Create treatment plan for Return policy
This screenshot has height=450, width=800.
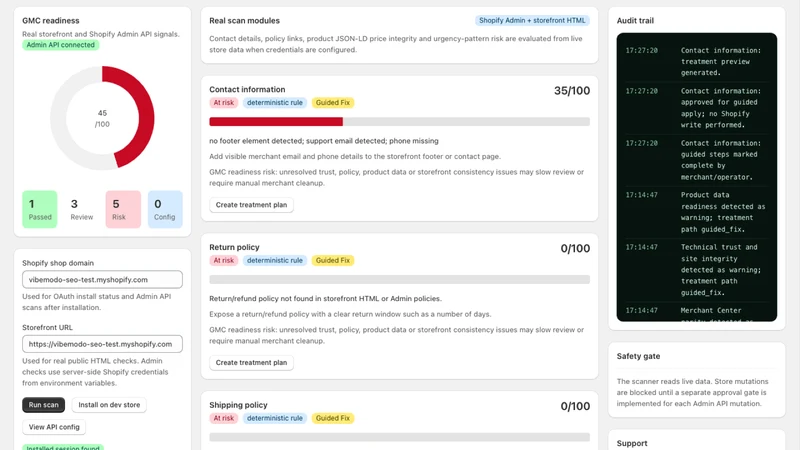pyautogui.click(x=252, y=362)
